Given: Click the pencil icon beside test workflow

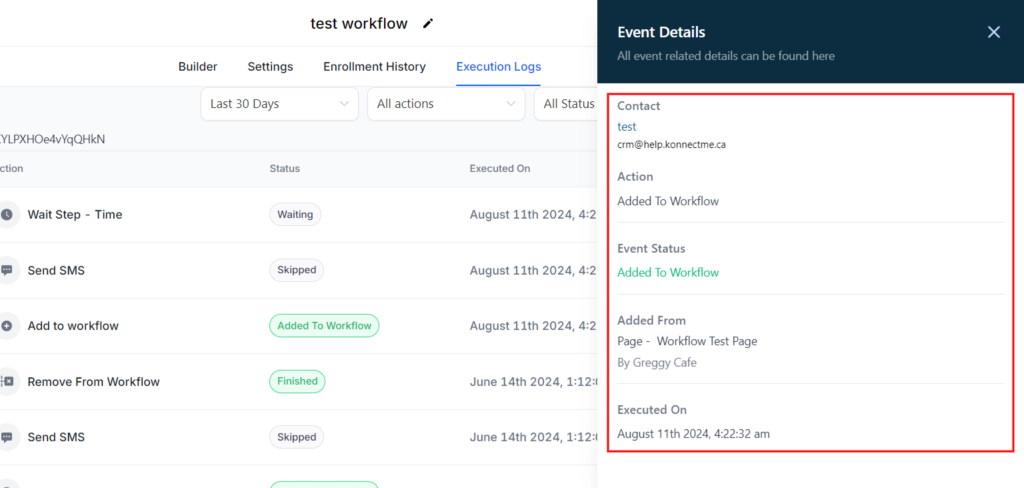Looking at the screenshot, I should pos(429,23).
